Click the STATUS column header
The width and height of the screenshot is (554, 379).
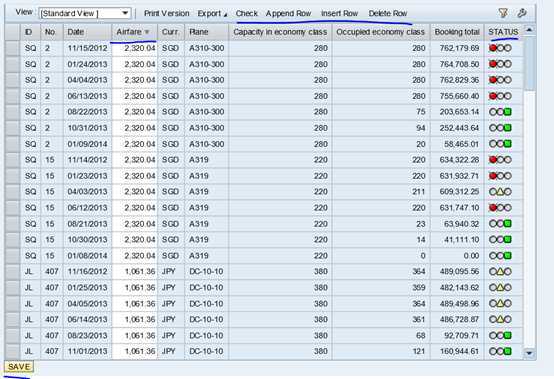click(503, 32)
